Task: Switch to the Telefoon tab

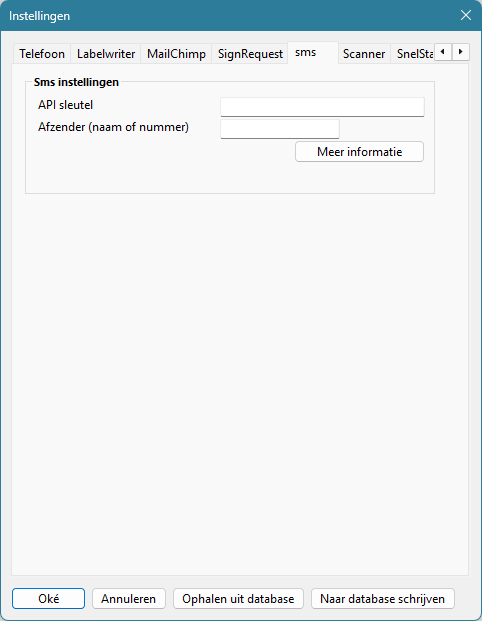Action: [x=42, y=54]
